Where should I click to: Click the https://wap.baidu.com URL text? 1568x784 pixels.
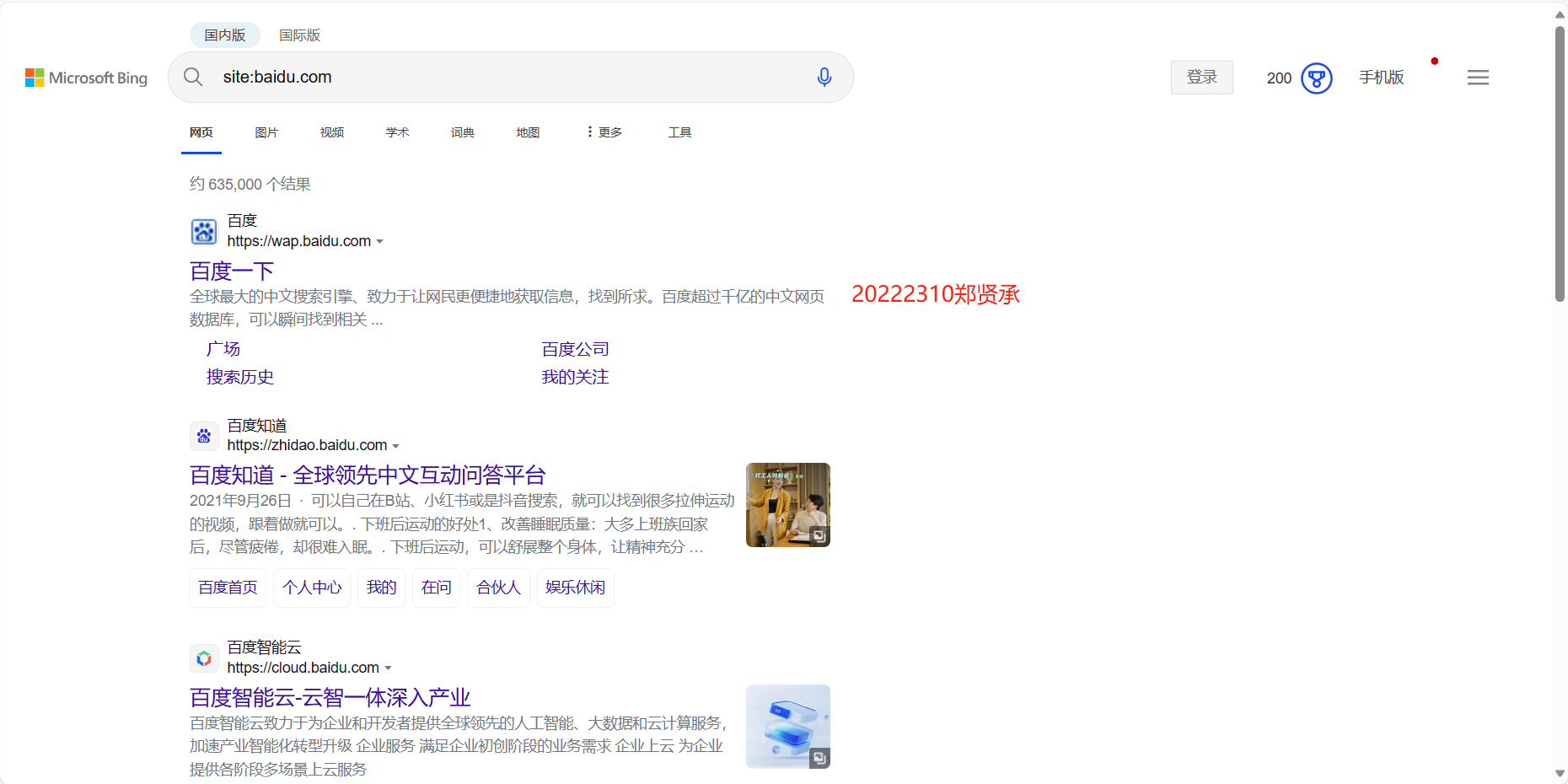point(299,241)
